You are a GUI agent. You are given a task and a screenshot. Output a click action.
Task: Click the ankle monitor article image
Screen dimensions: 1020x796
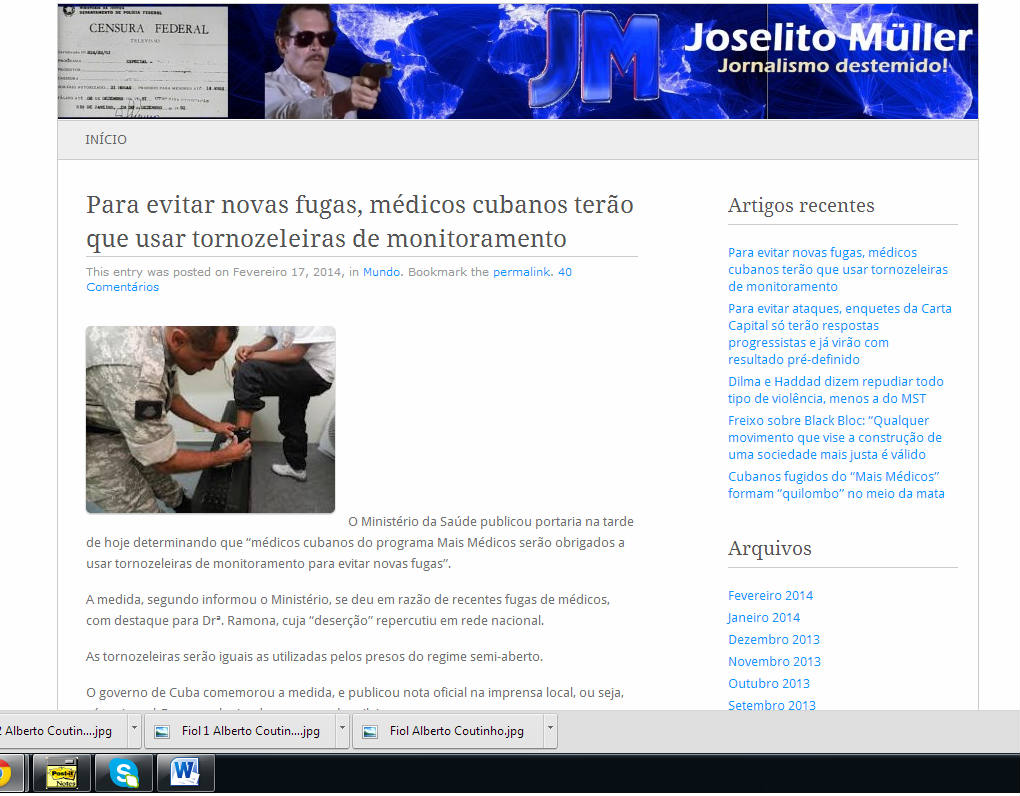click(x=210, y=419)
